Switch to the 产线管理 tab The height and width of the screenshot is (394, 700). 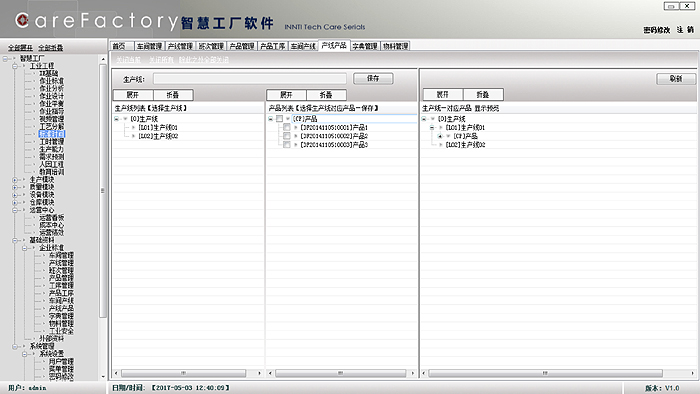coord(180,46)
